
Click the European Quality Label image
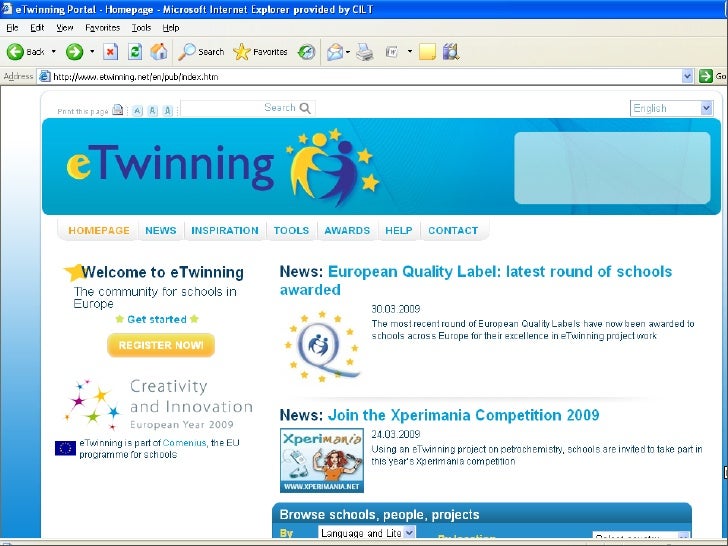322,346
